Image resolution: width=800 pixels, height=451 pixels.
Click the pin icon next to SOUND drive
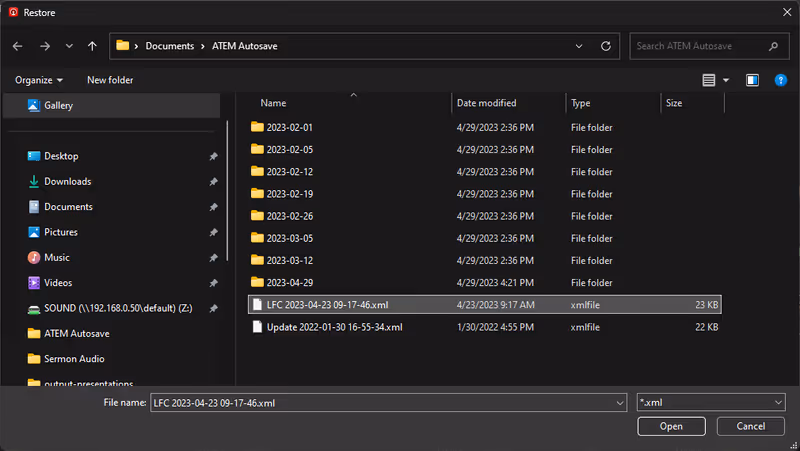click(213, 308)
